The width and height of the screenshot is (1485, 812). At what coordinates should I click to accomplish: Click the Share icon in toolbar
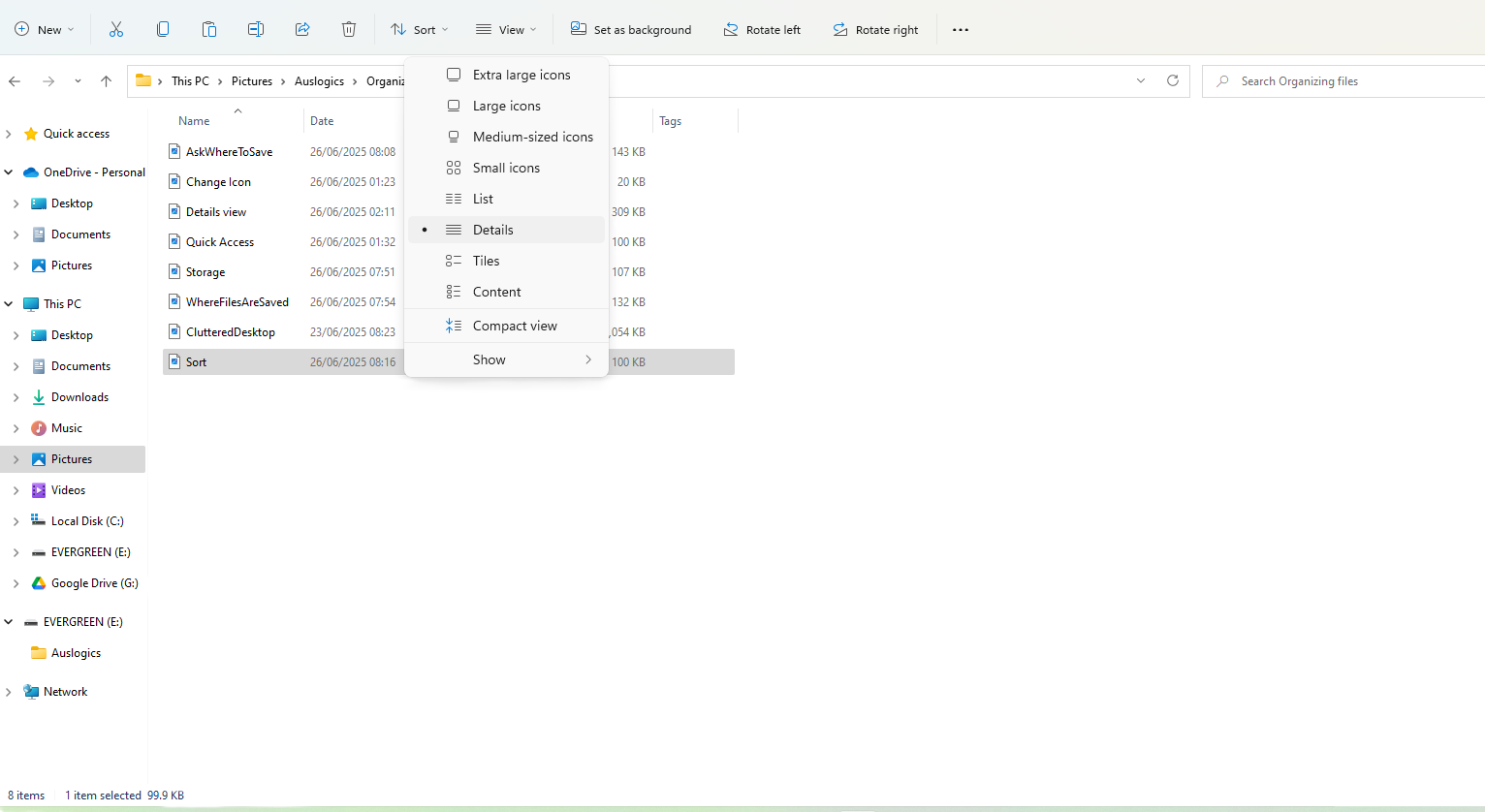(x=302, y=29)
